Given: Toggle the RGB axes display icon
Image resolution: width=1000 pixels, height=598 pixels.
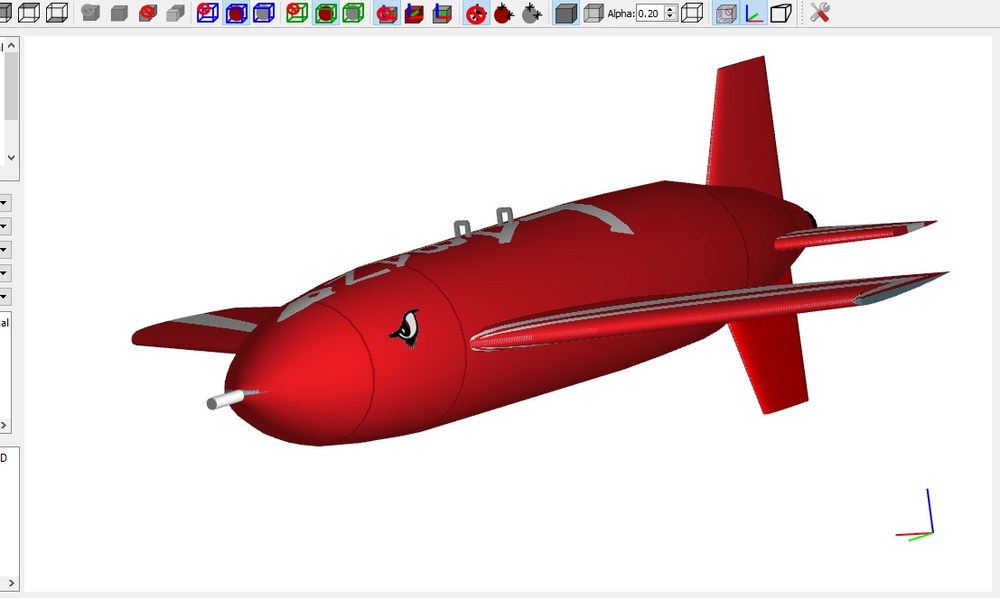Looking at the screenshot, I should click(x=754, y=13).
